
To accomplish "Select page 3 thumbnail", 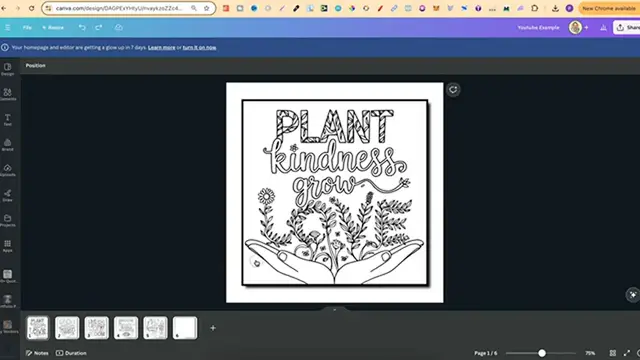I will click(x=96, y=328).
